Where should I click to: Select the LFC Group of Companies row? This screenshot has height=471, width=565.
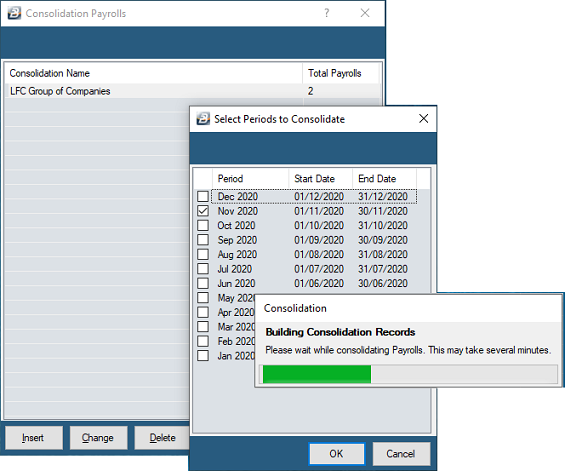click(192, 91)
